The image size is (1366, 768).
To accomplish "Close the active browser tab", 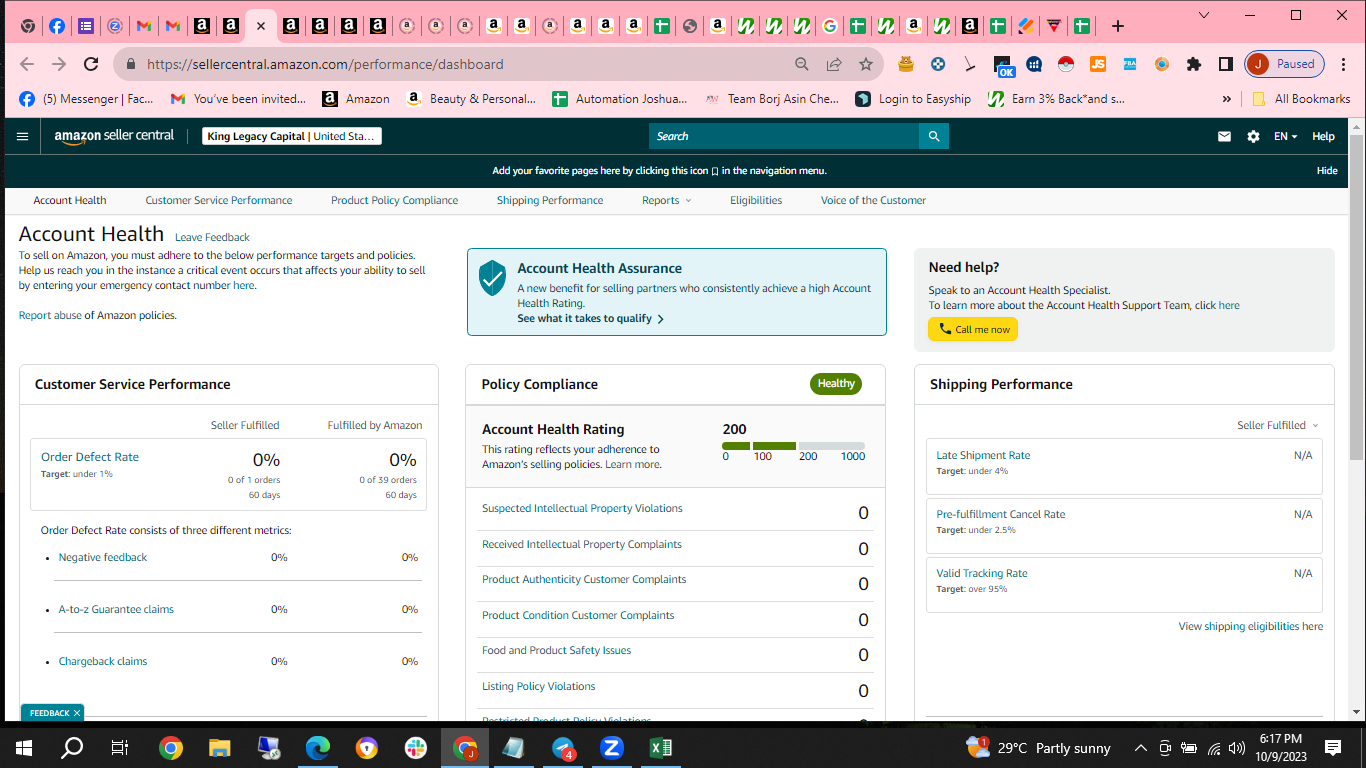I will pos(260,26).
